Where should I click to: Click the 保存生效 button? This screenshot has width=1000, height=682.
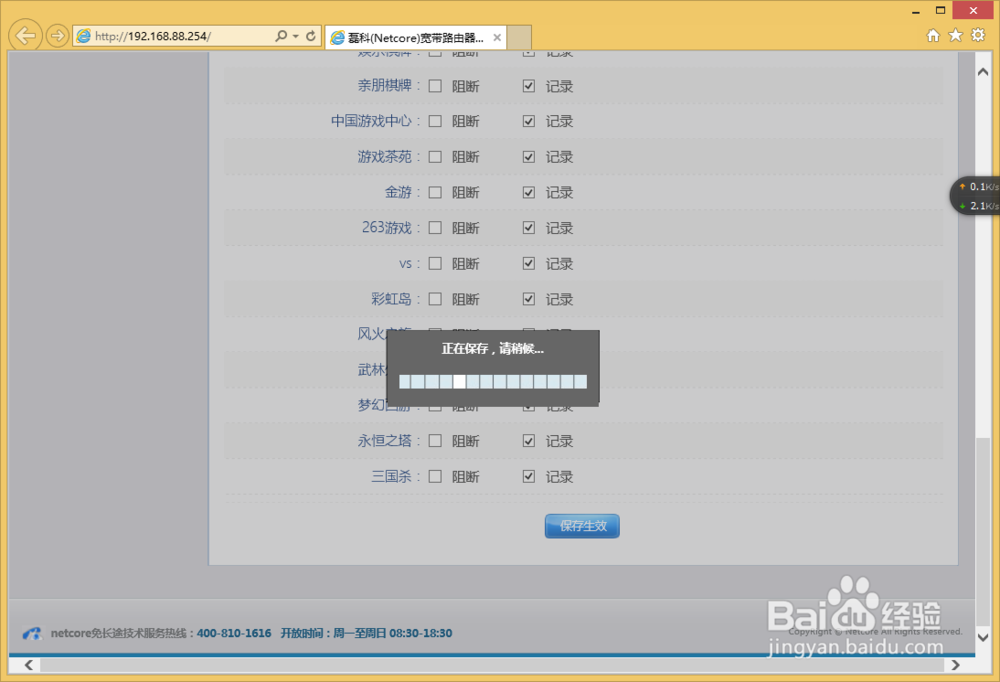[582, 525]
